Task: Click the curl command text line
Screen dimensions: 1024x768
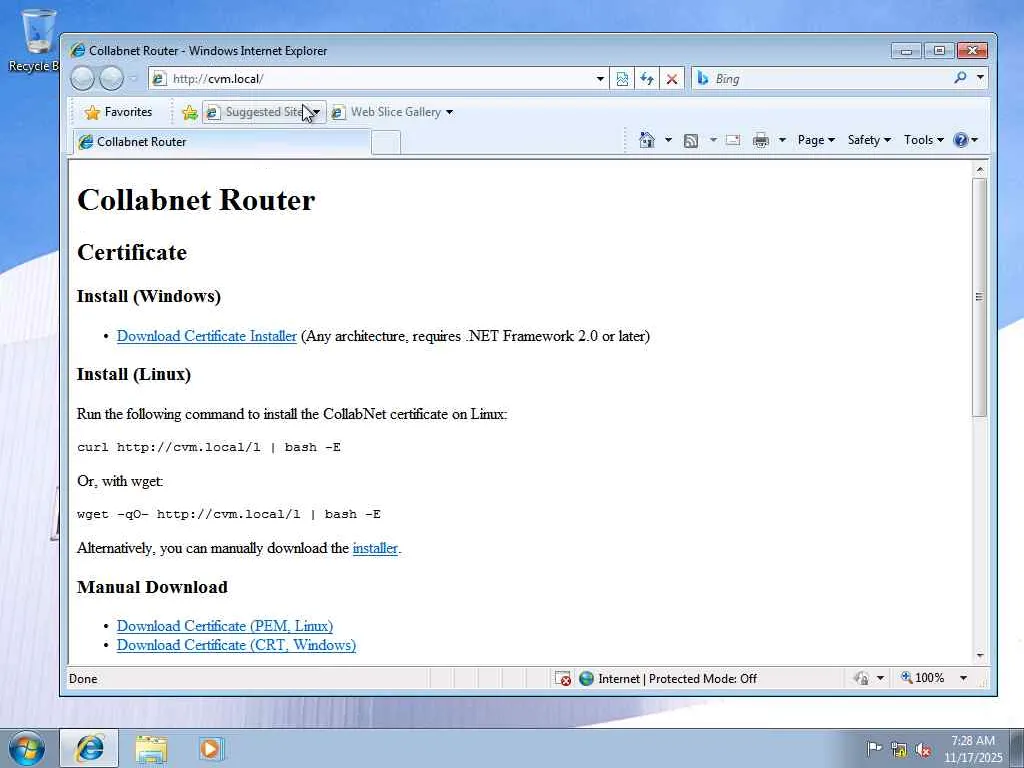Action: [209, 447]
